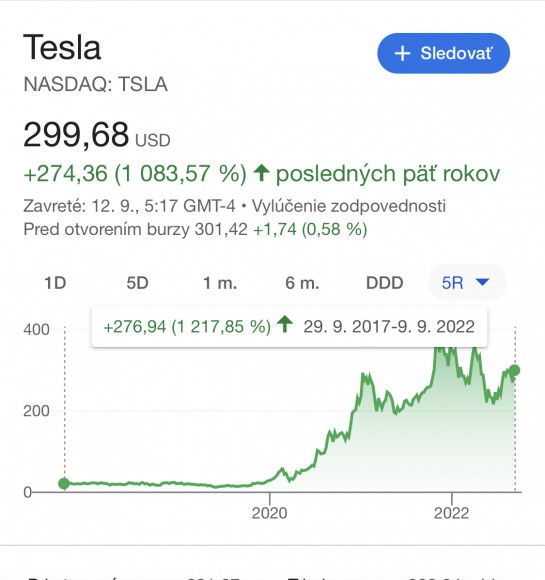
Task: Click the chart tooltip date range
Action: 389,327
